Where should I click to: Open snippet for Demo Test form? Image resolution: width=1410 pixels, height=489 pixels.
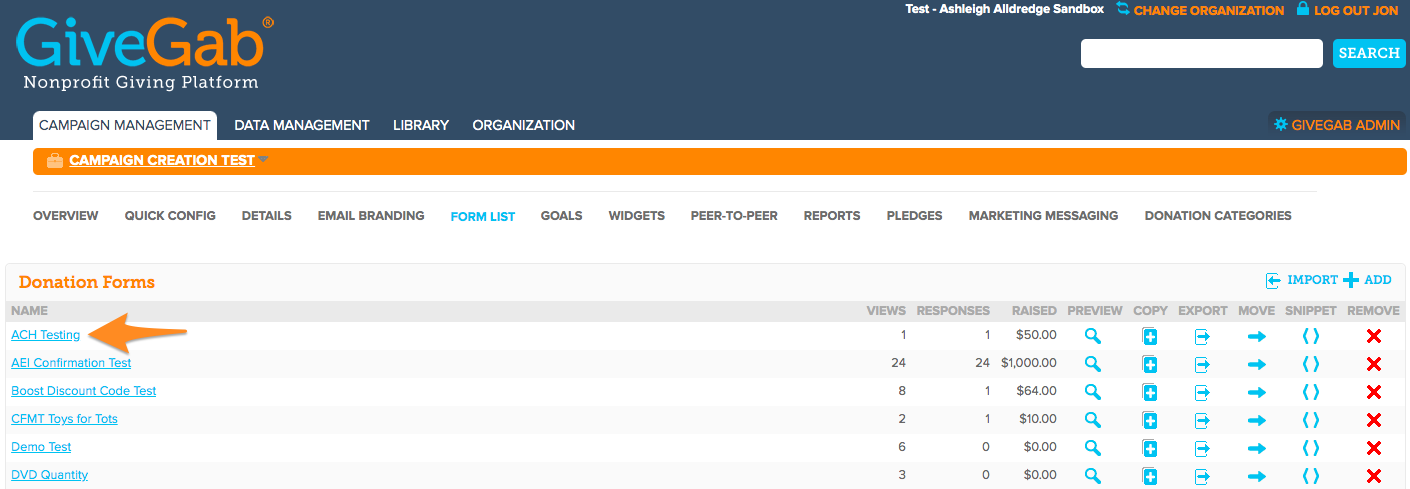[1310, 448]
